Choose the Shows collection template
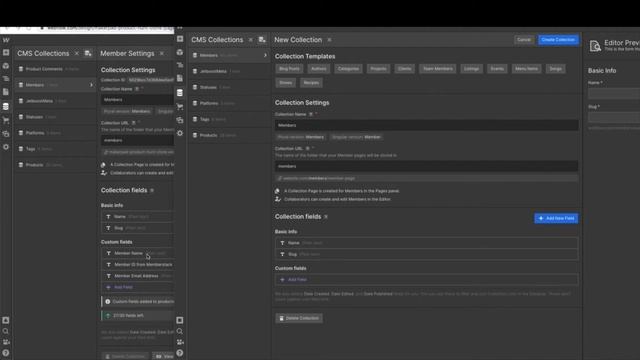The width and height of the screenshot is (640, 360). [286, 83]
